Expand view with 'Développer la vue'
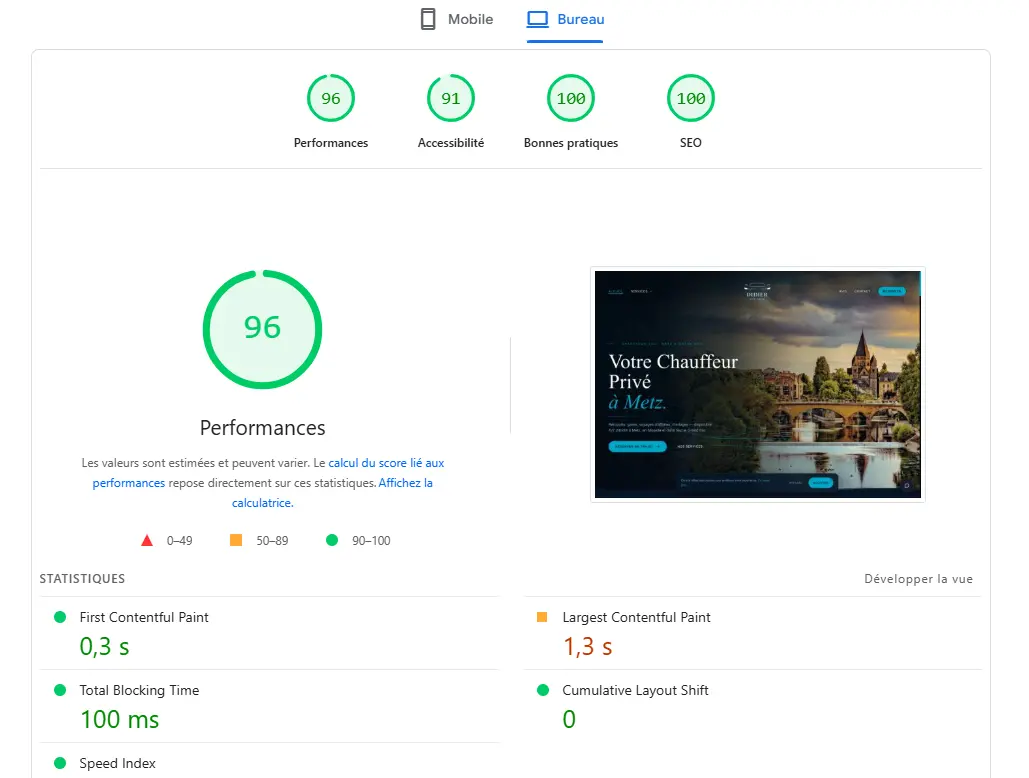The image size is (1029, 778). pyautogui.click(x=918, y=579)
